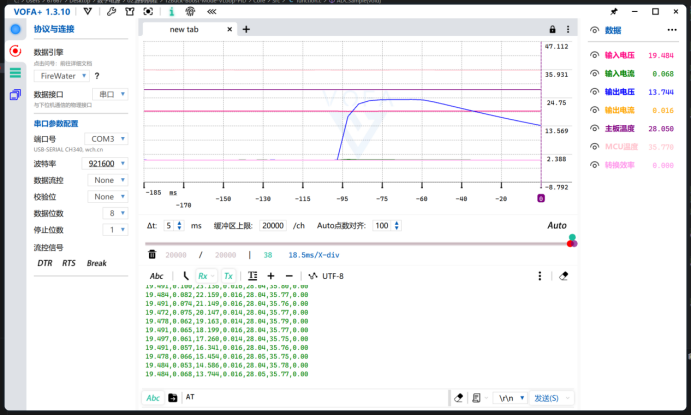Click the eraser icon in receive toolbar
The width and height of the screenshot is (691, 415).
tap(563, 276)
